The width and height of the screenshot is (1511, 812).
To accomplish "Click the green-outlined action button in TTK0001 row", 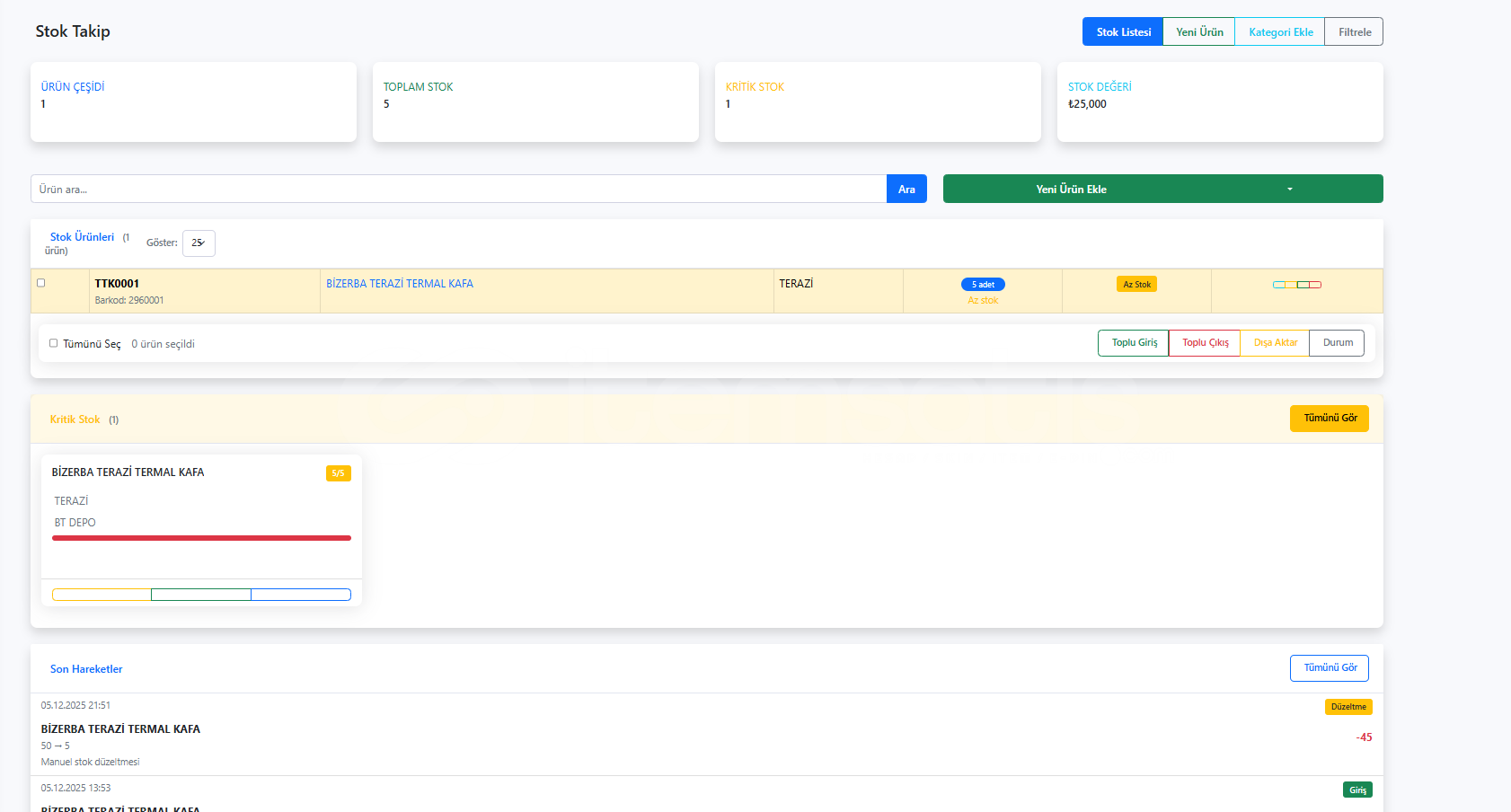I will point(1303,285).
